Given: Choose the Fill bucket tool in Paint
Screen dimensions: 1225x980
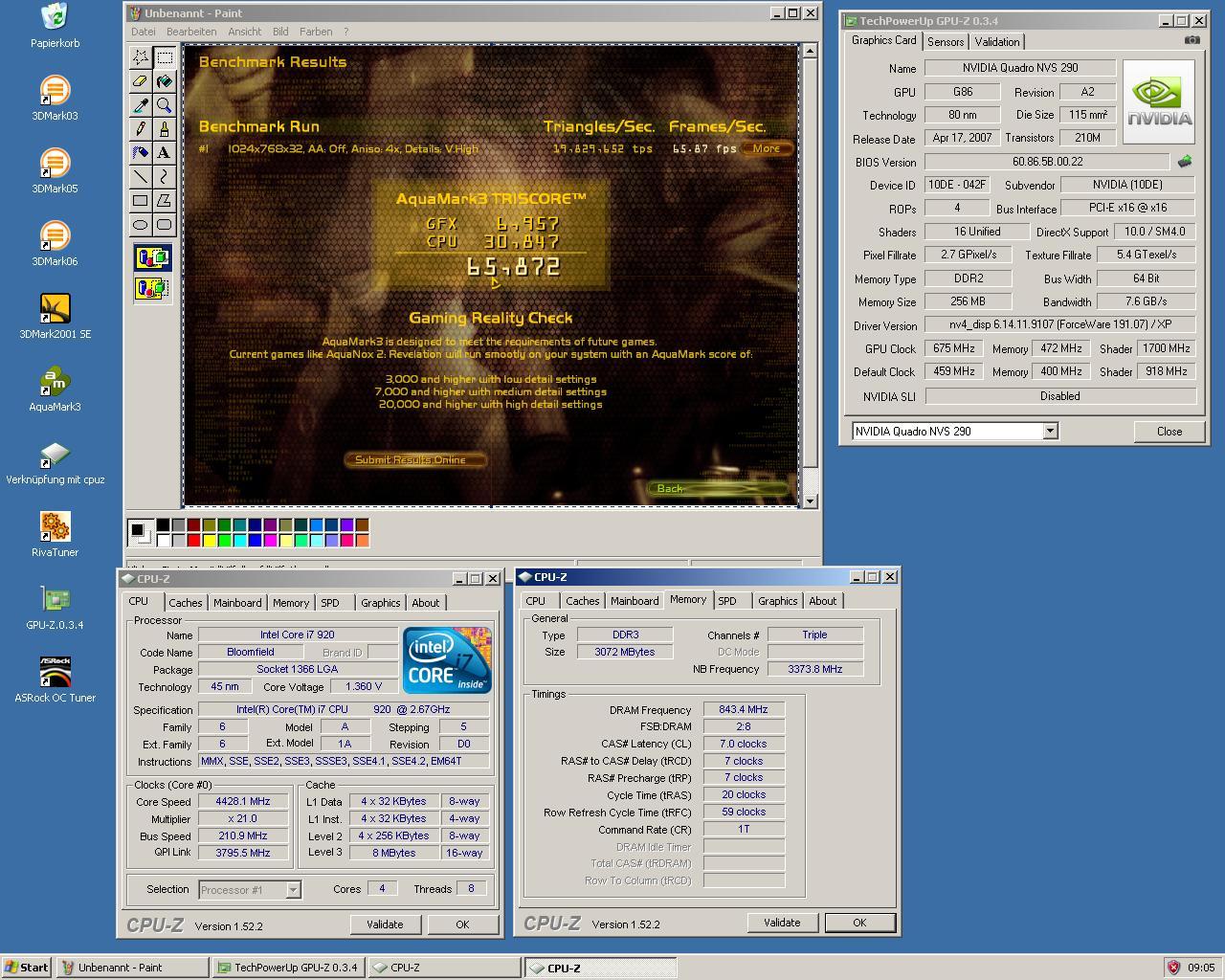Looking at the screenshot, I should click(x=165, y=81).
